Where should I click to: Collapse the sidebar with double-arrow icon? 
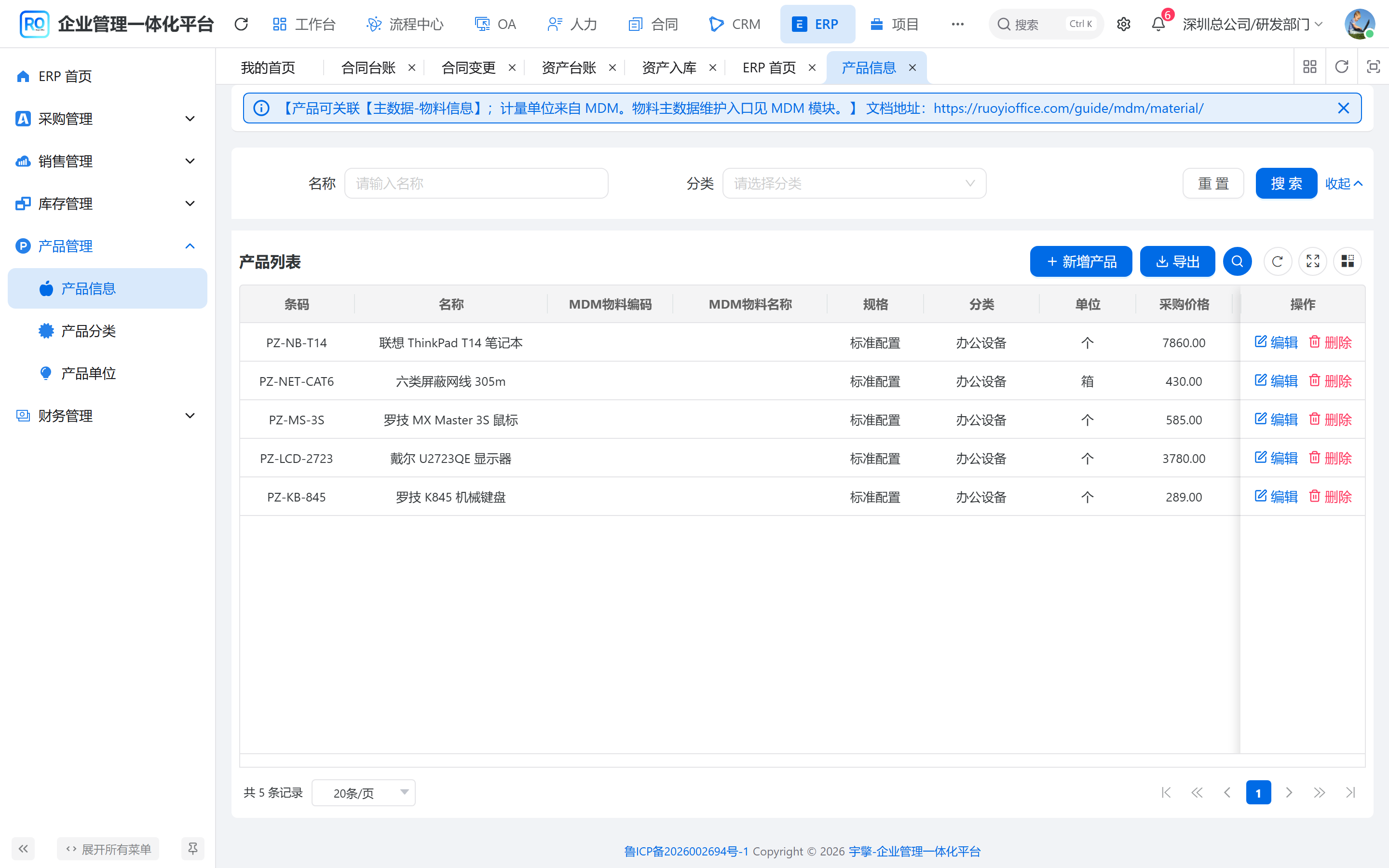[23, 849]
